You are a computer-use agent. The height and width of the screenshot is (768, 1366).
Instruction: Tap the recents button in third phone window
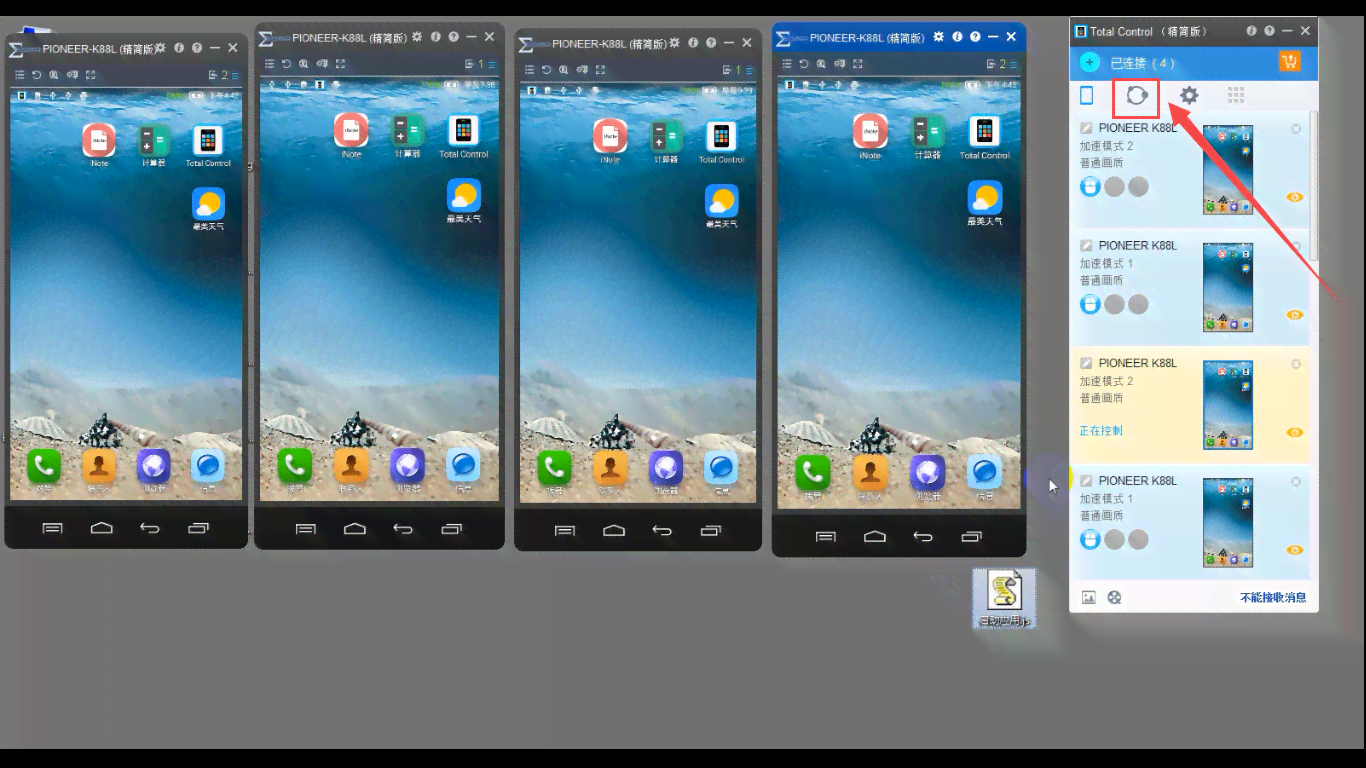(711, 530)
